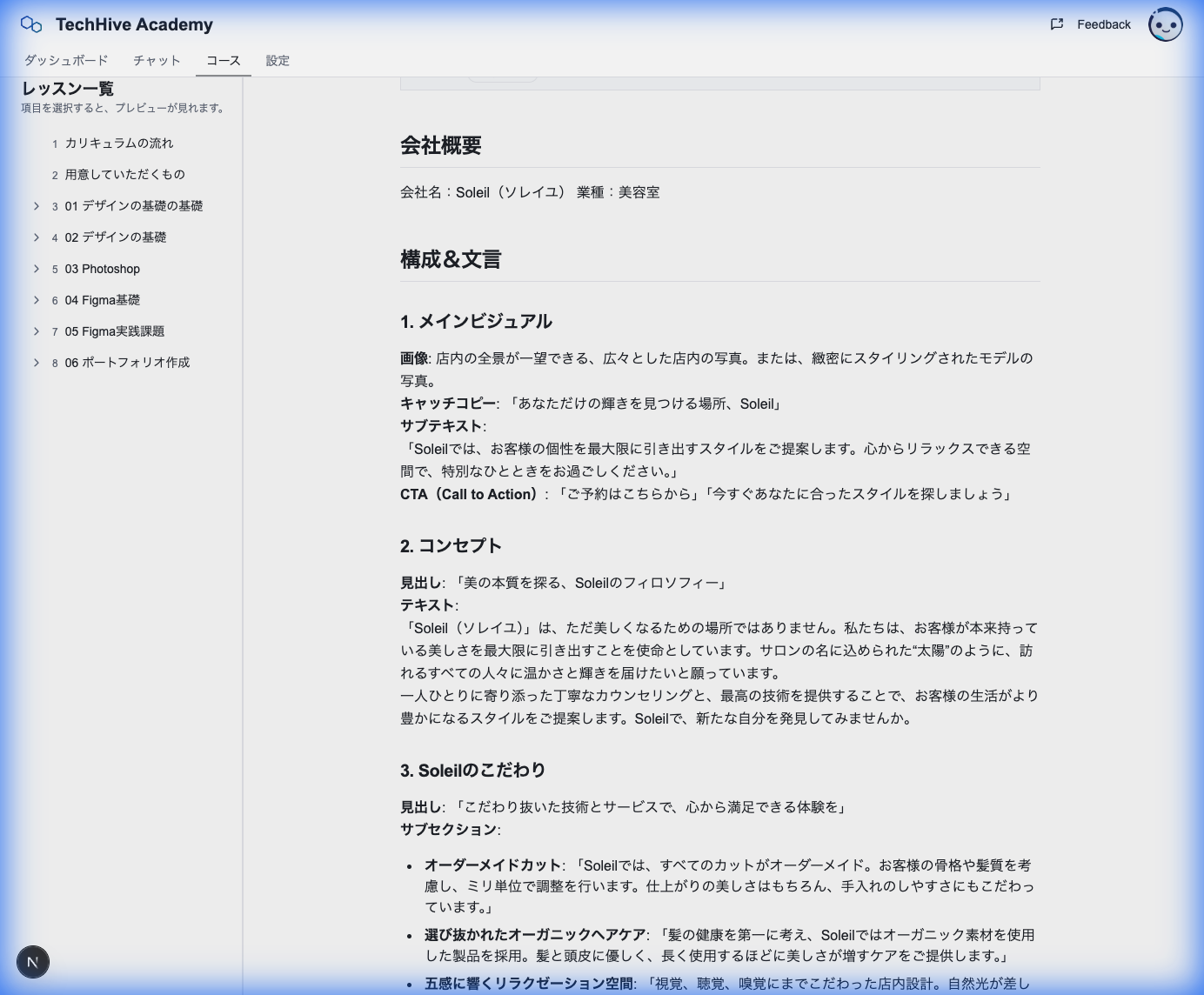The image size is (1204, 995).
Task: Open the Feedback link
Action: coord(1104,24)
